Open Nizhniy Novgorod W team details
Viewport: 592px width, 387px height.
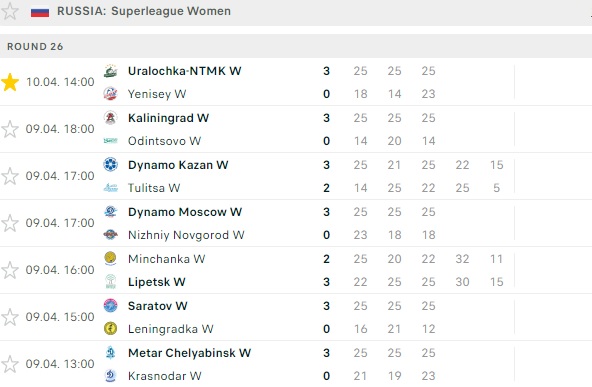pyautogui.click(x=186, y=235)
